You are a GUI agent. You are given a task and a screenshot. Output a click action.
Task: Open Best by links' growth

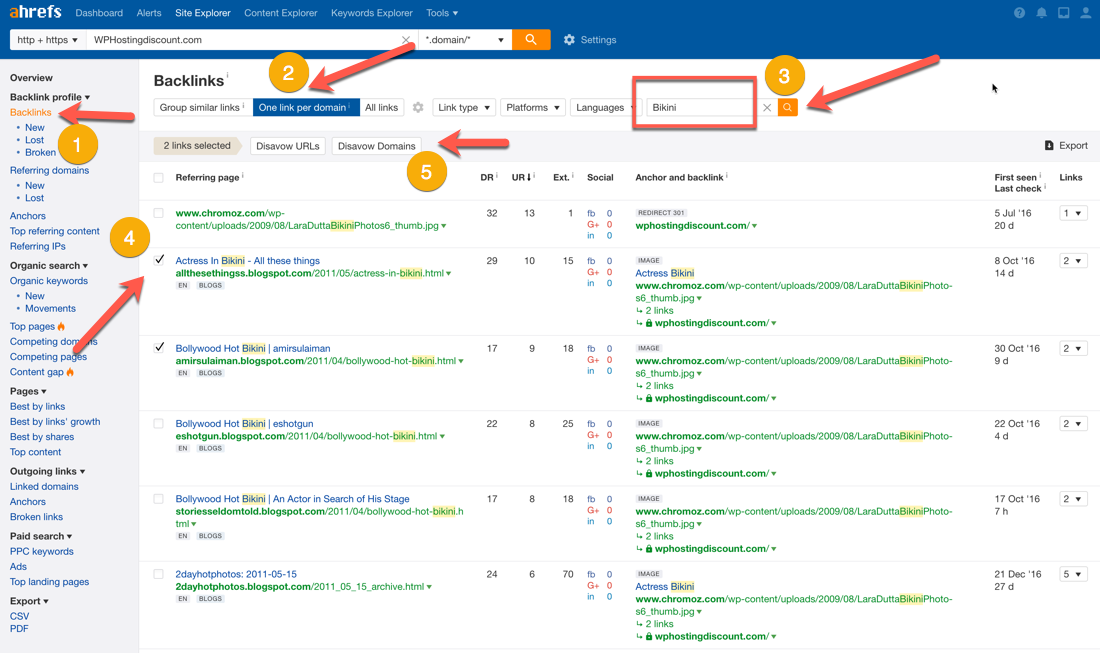coord(55,422)
